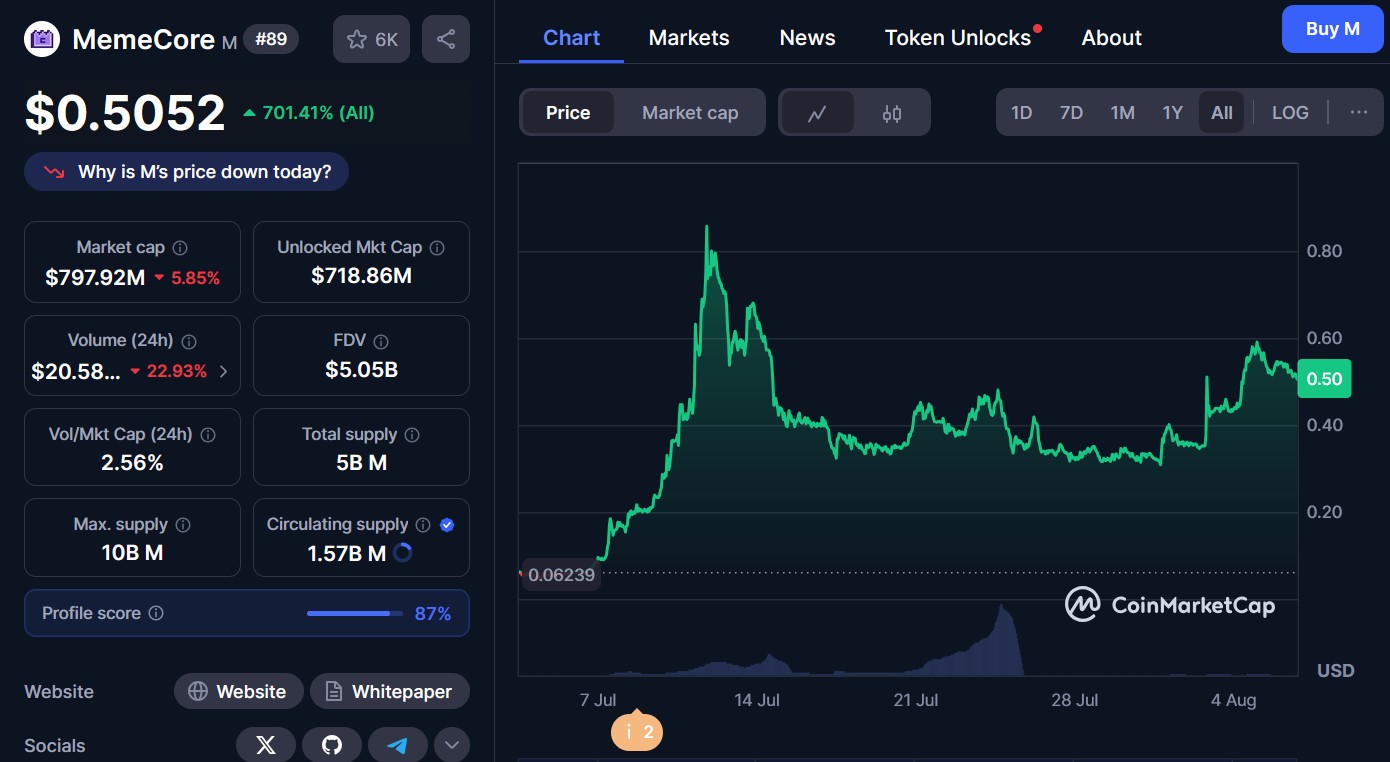Set chart range to 7D

[1071, 113]
